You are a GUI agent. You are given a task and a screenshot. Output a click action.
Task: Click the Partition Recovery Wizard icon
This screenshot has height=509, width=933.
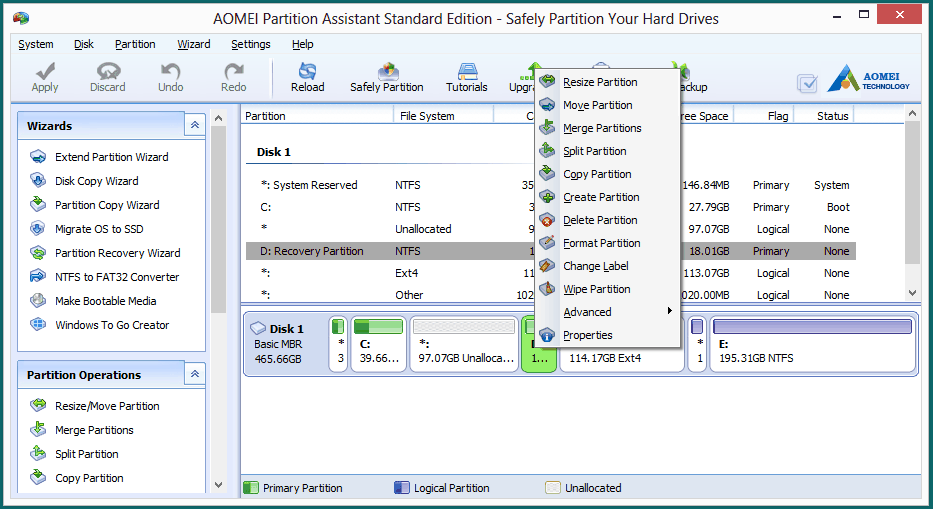tap(38, 252)
